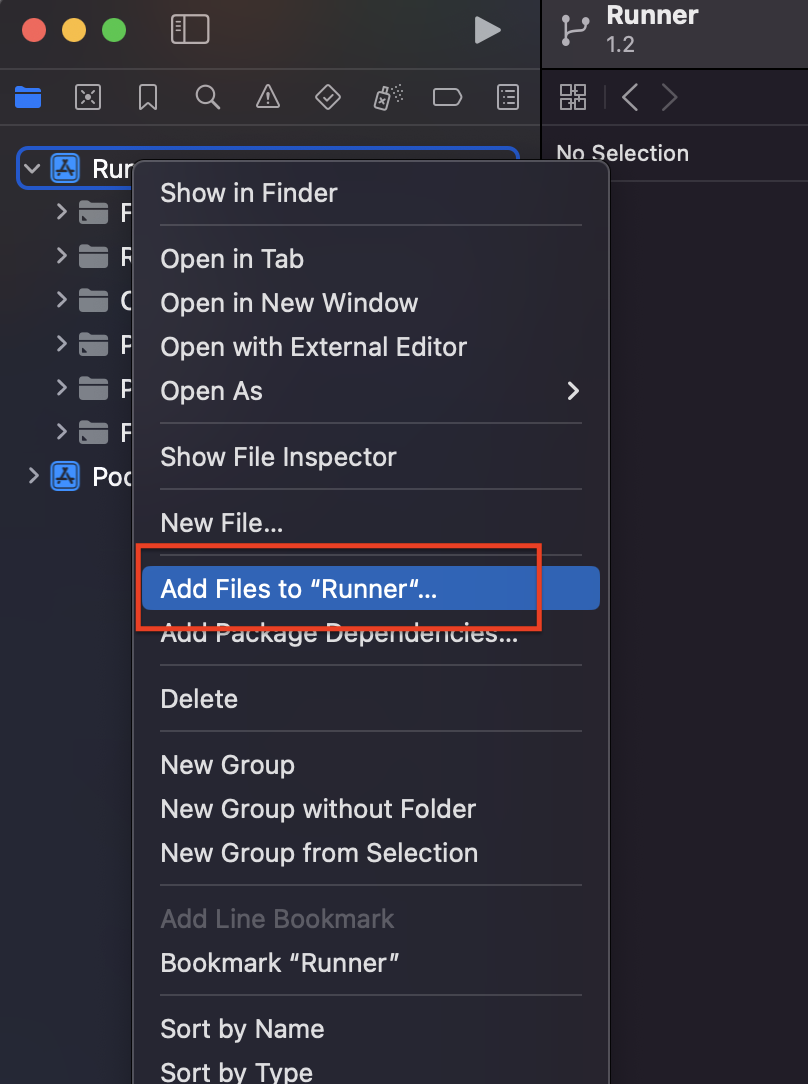Open the Test navigator diamond icon

pos(327,97)
